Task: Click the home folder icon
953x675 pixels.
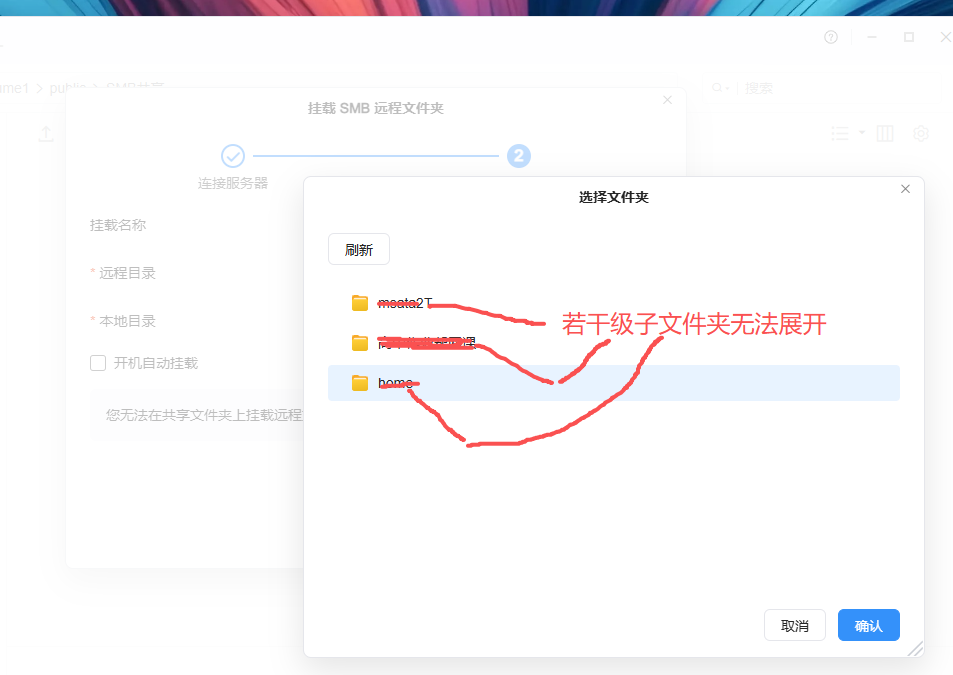Action: (x=360, y=383)
